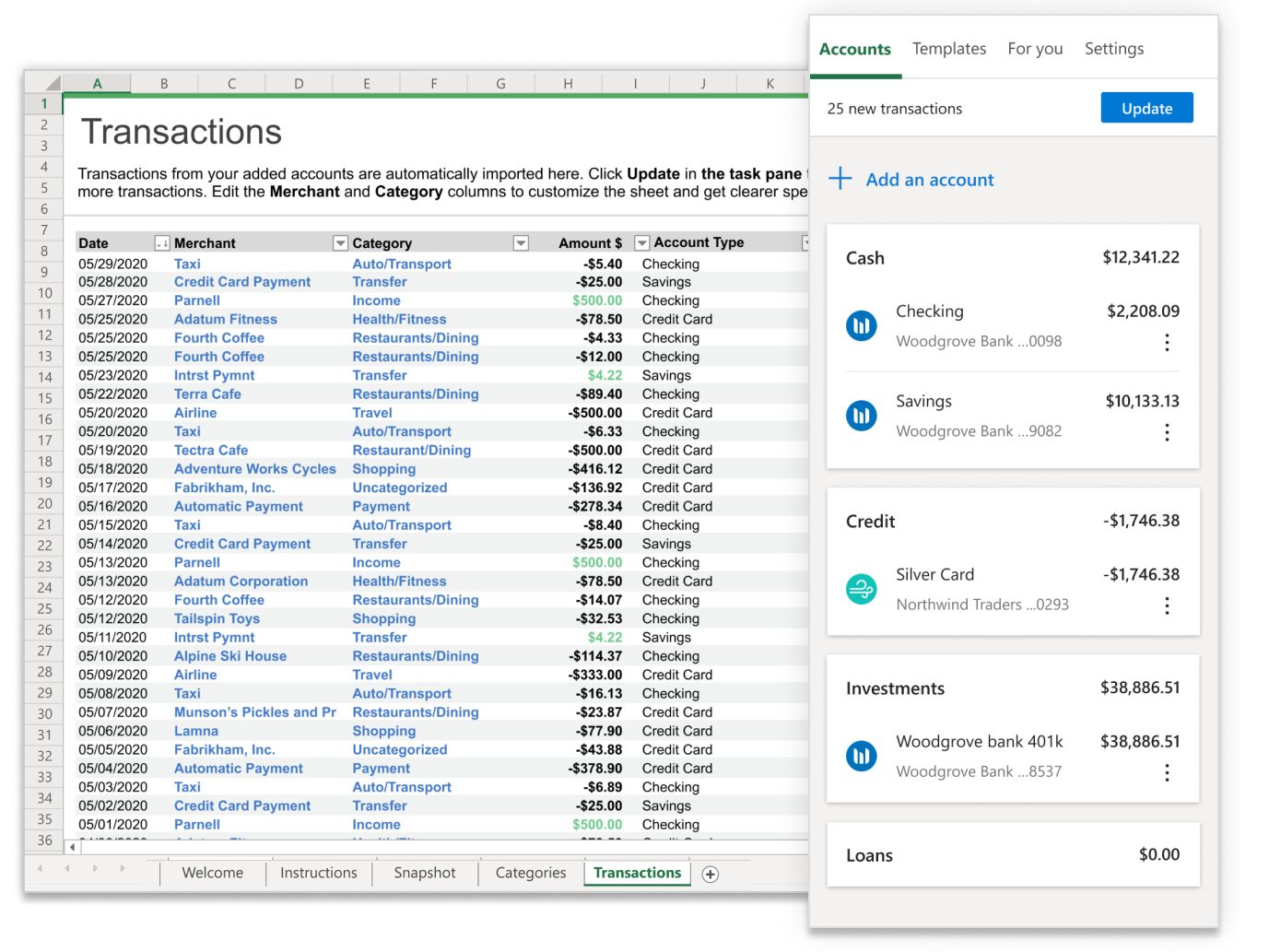Switch to the Templates tab
This screenshot has width=1269, height=952.
[948, 49]
